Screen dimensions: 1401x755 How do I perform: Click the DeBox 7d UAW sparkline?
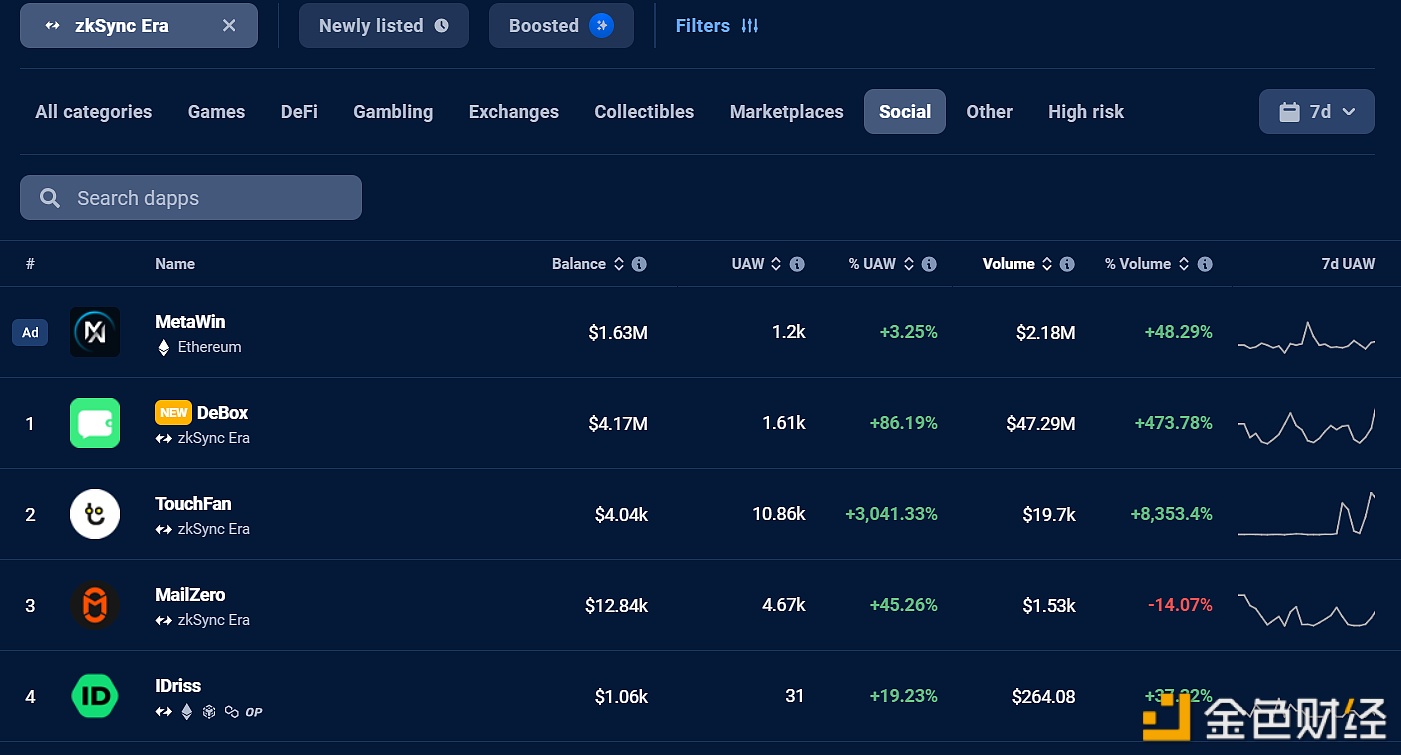click(1306, 427)
